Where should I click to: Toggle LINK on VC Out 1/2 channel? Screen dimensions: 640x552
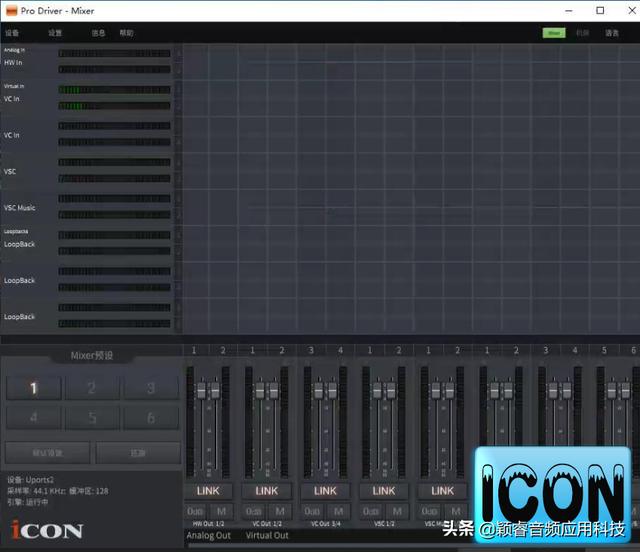[x=267, y=491]
